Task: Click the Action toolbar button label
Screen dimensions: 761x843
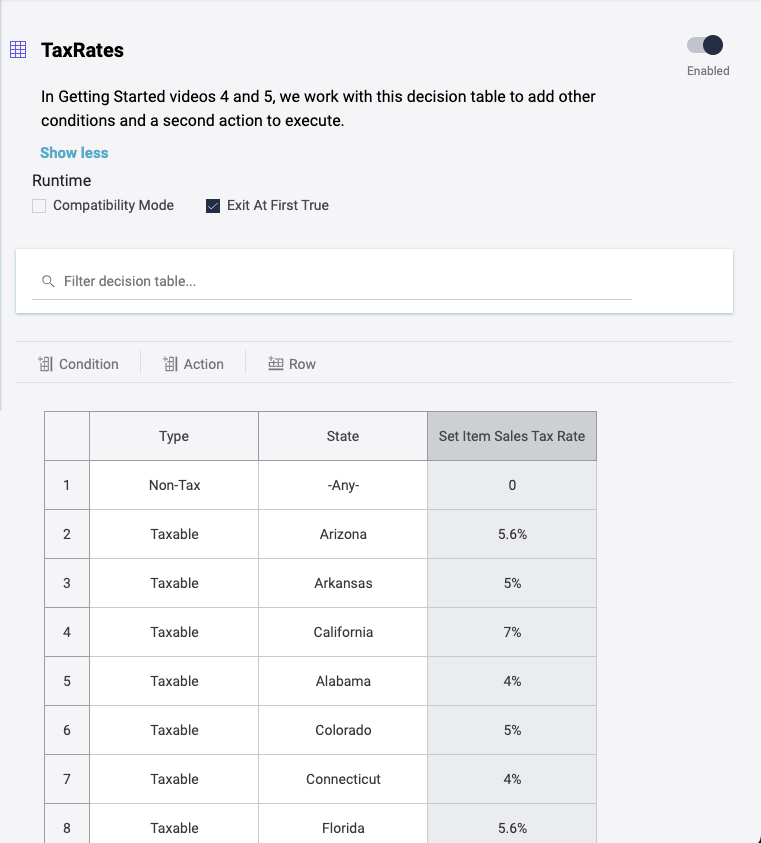Action: click(x=204, y=364)
